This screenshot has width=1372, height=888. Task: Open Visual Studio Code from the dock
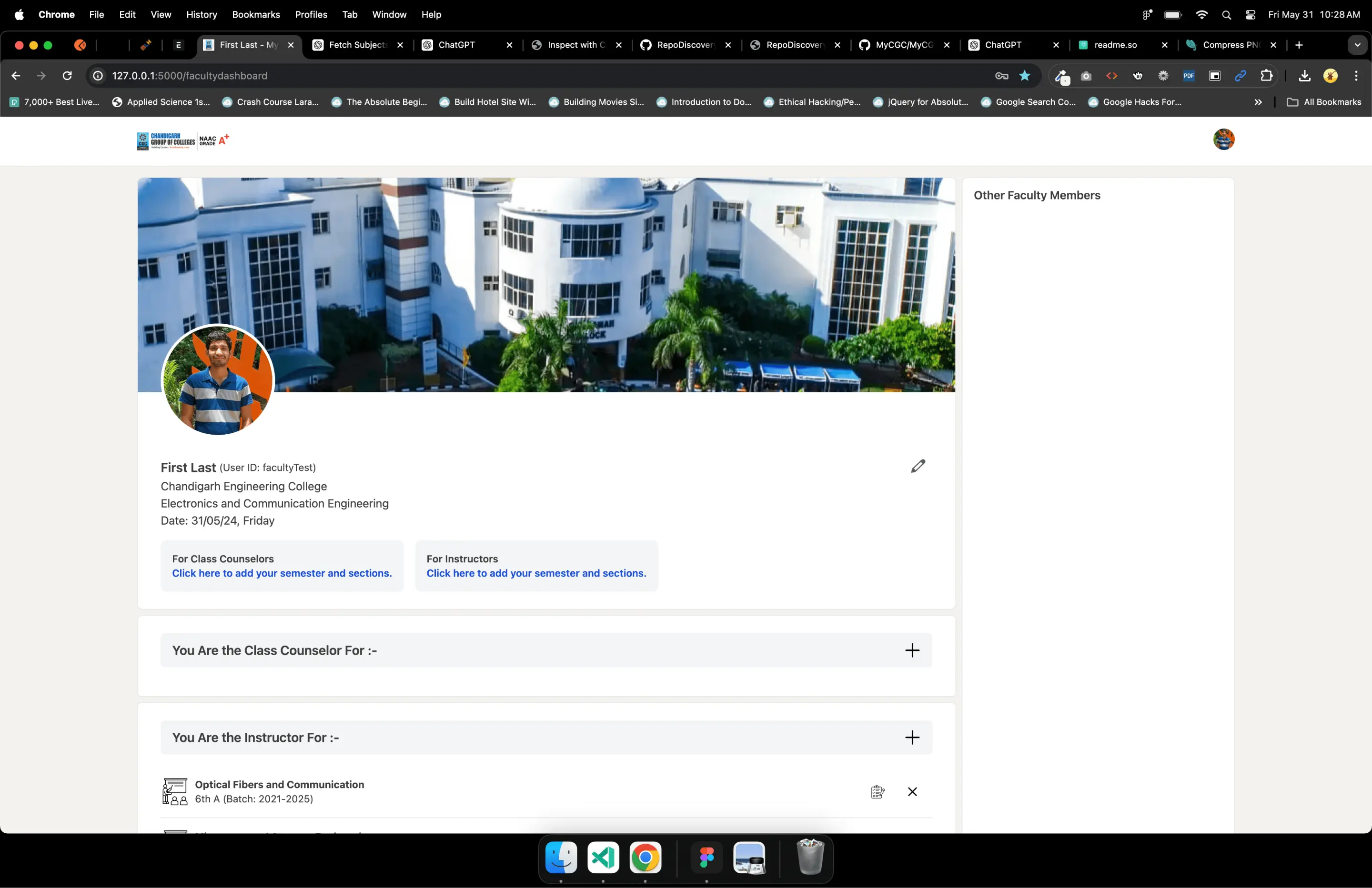(x=603, y=858)
